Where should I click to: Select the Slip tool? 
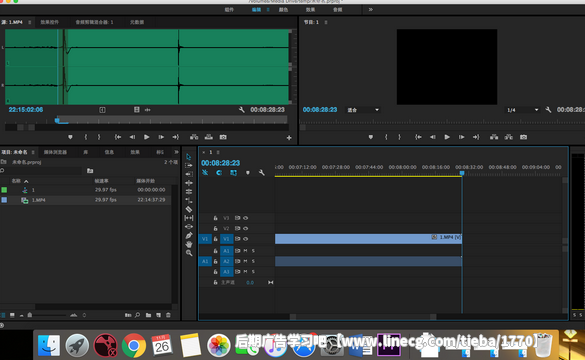tap(189, 218)
